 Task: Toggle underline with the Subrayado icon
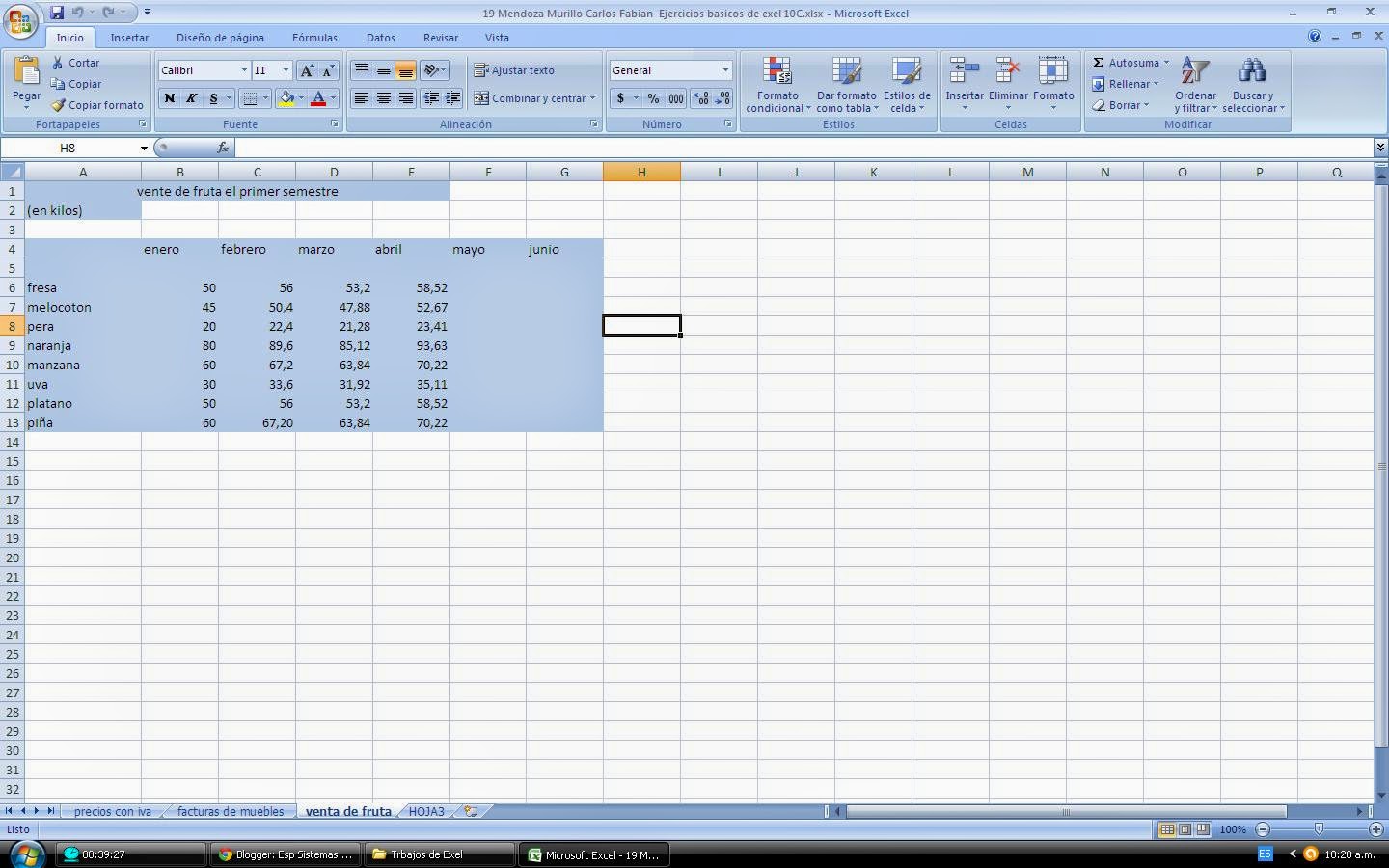211,97
